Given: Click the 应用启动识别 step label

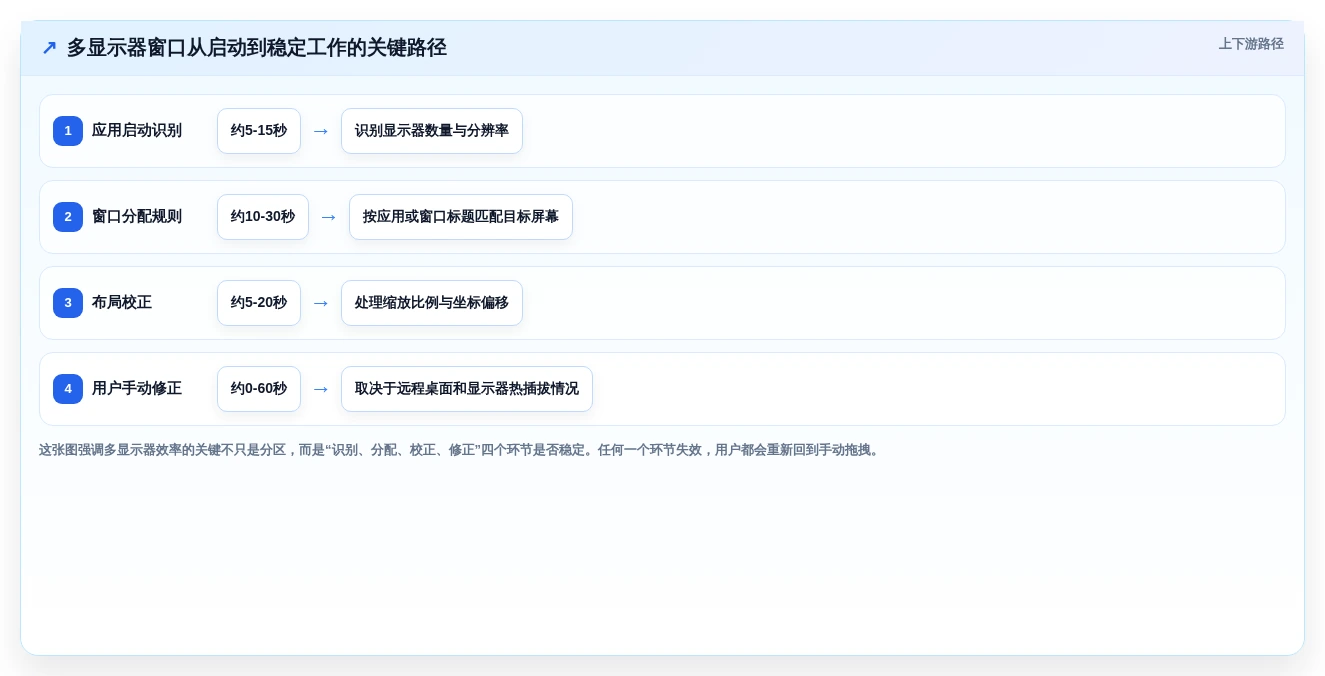Looking at the screenshot, I should (x=137, y=131).
